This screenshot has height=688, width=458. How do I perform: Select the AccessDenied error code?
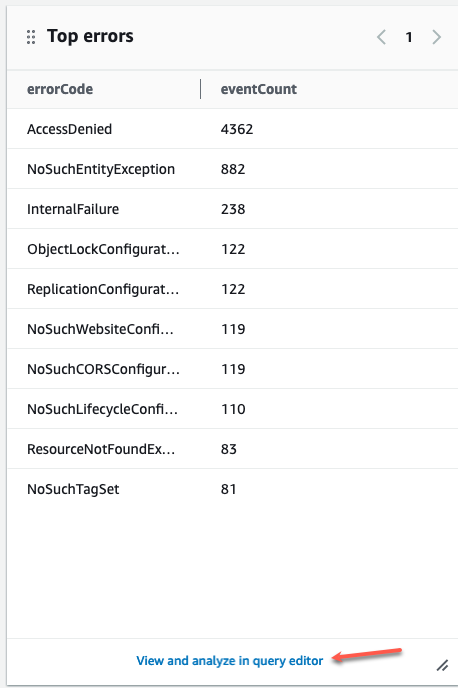(69, 129)
